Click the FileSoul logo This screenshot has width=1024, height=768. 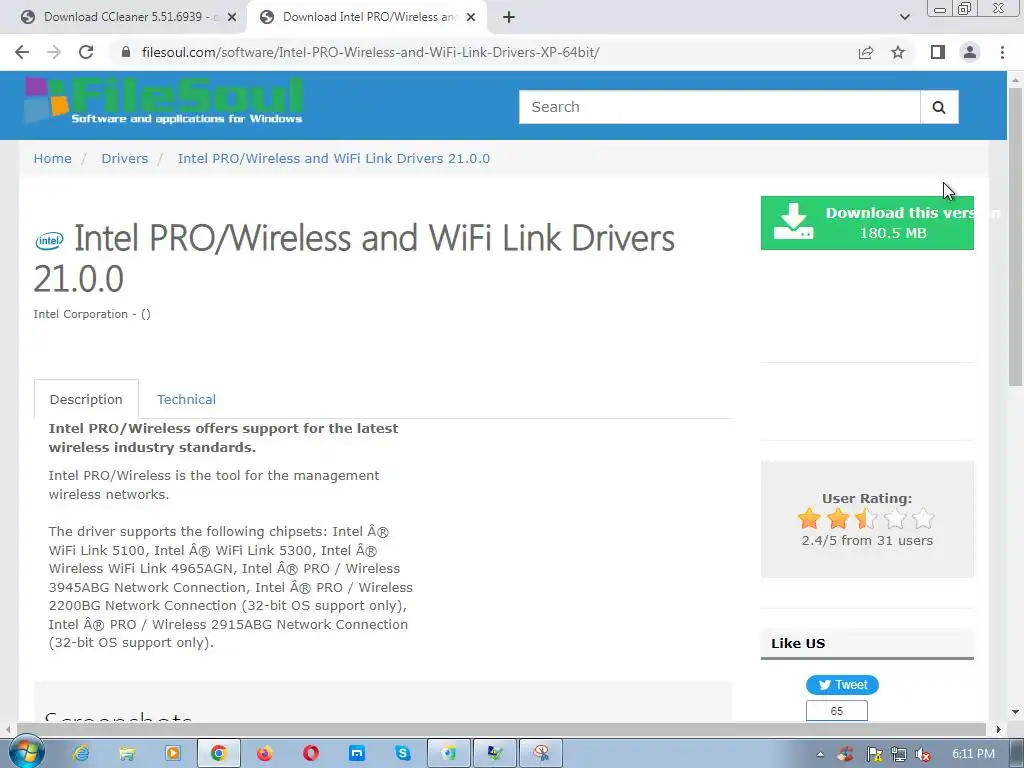tap(163, 100)
